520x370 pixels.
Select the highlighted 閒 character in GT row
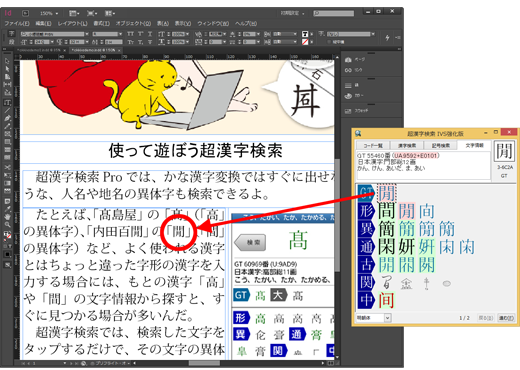click(386, 193)
